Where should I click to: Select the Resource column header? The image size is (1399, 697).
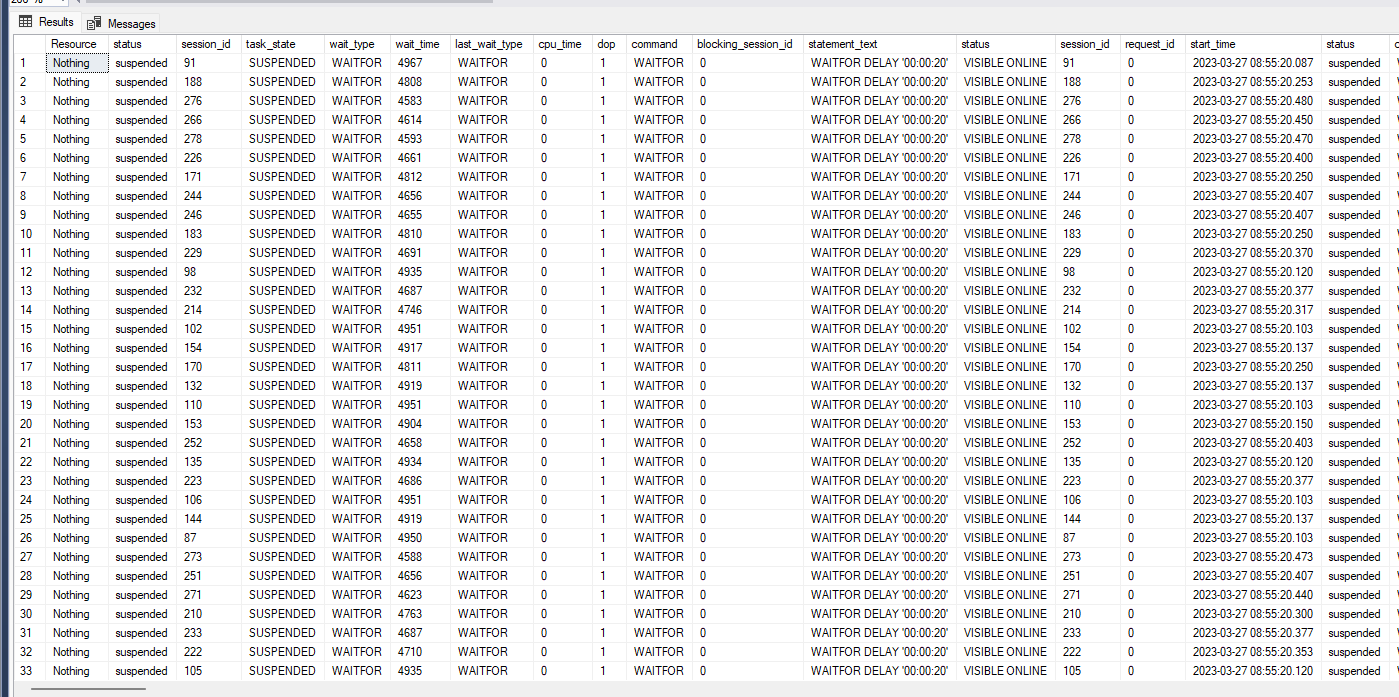77,44
